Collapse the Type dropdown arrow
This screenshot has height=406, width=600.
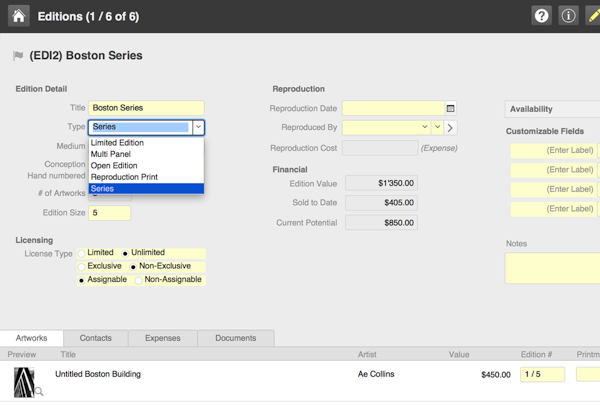pos(198,127)
